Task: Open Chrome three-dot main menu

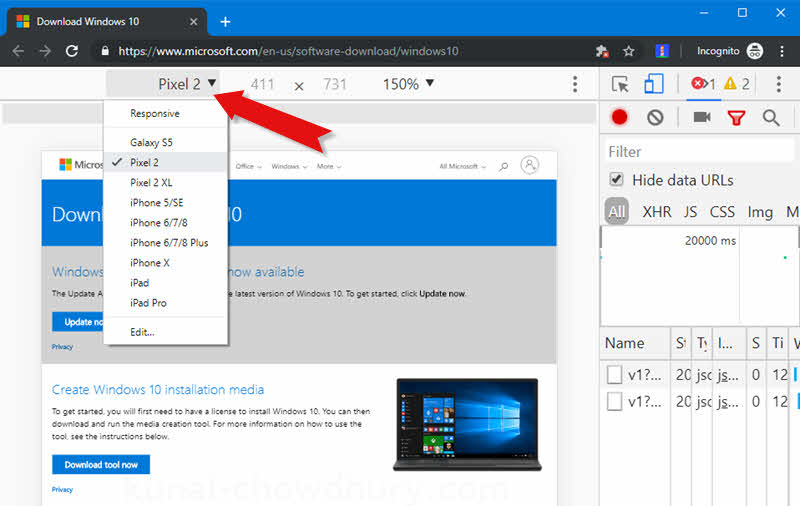Action: tap(782, 51)
